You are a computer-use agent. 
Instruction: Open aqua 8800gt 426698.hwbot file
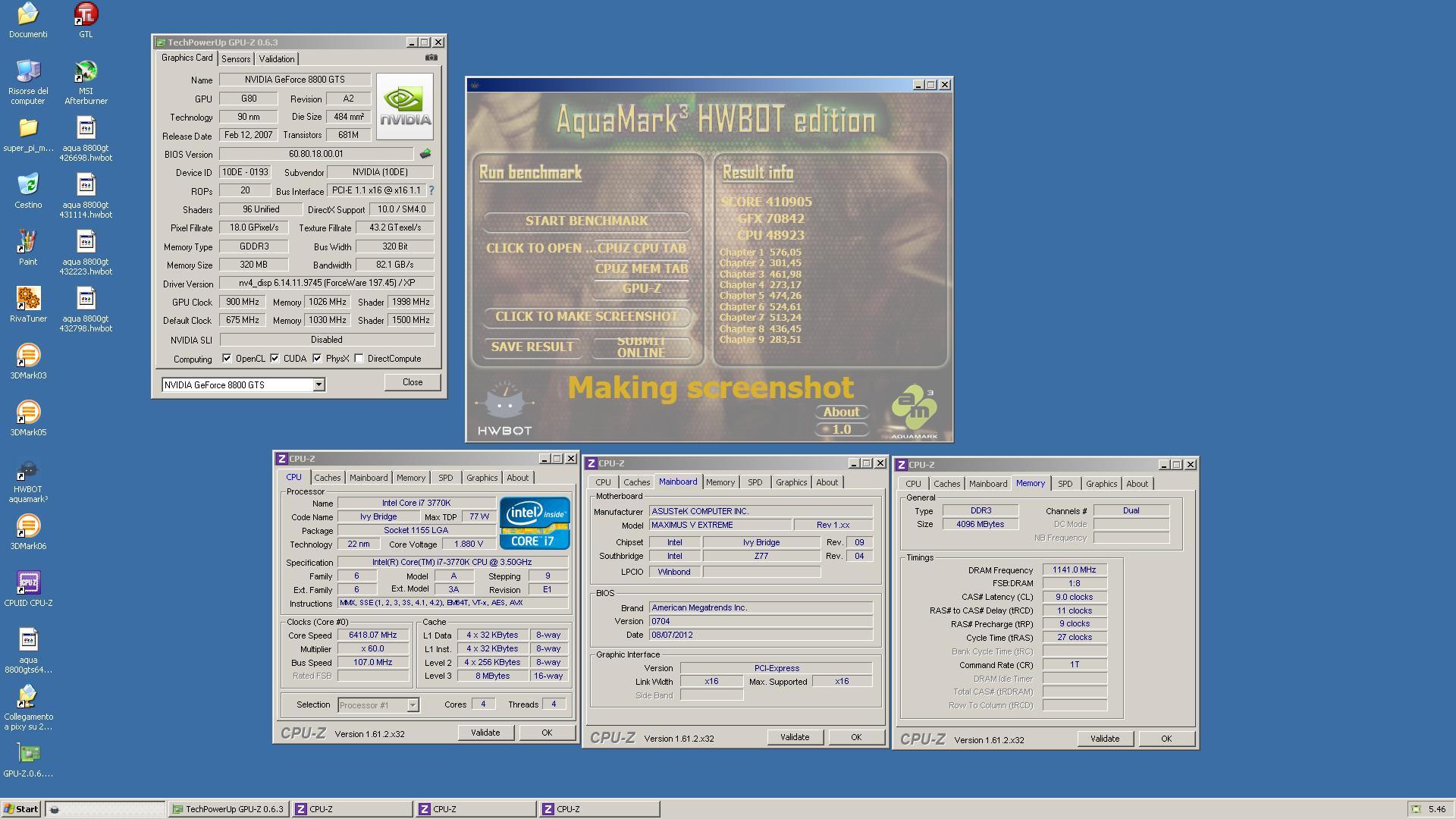click(x=86, y=139)
